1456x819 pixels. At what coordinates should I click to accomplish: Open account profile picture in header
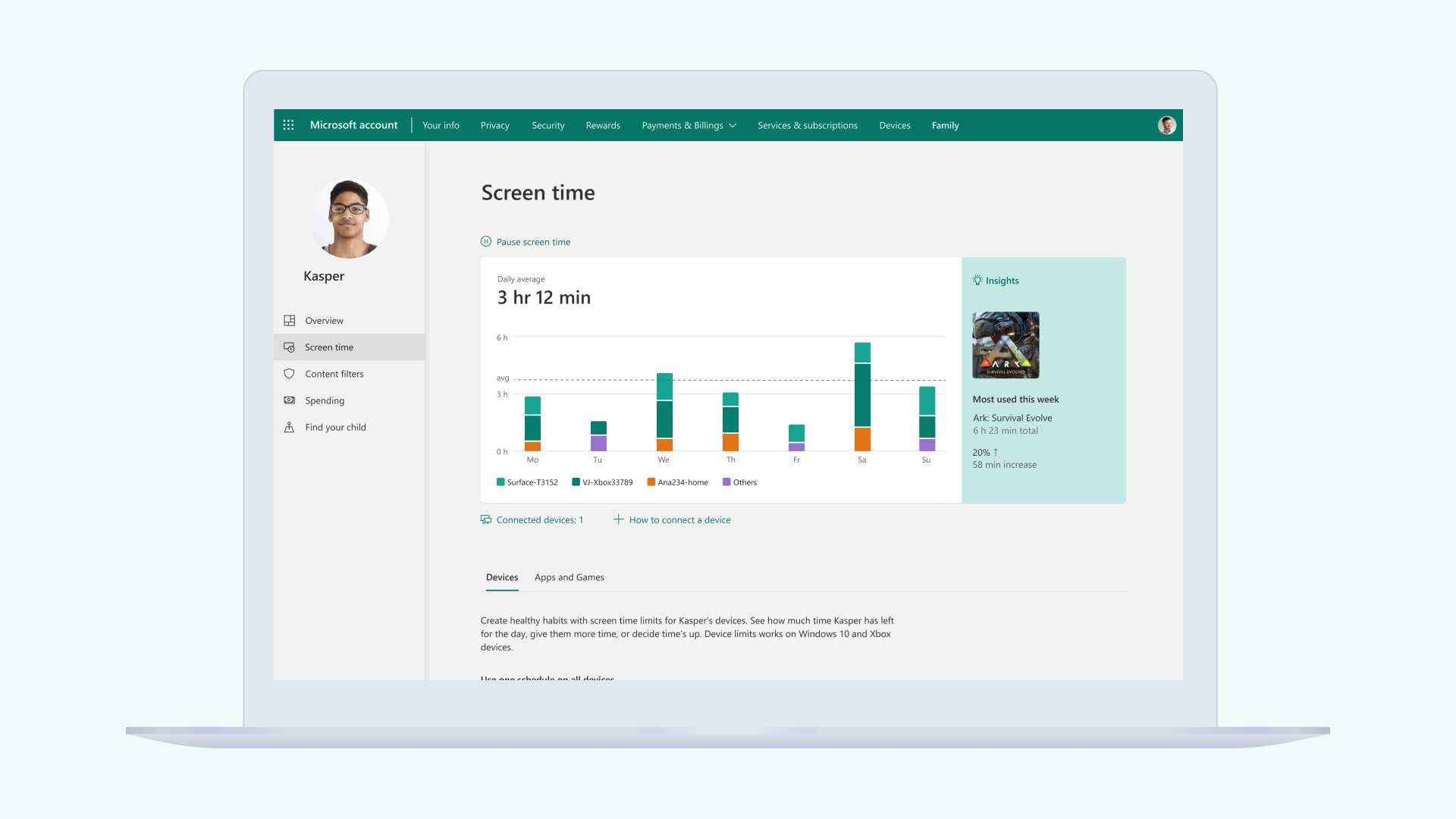(1166, 125)
